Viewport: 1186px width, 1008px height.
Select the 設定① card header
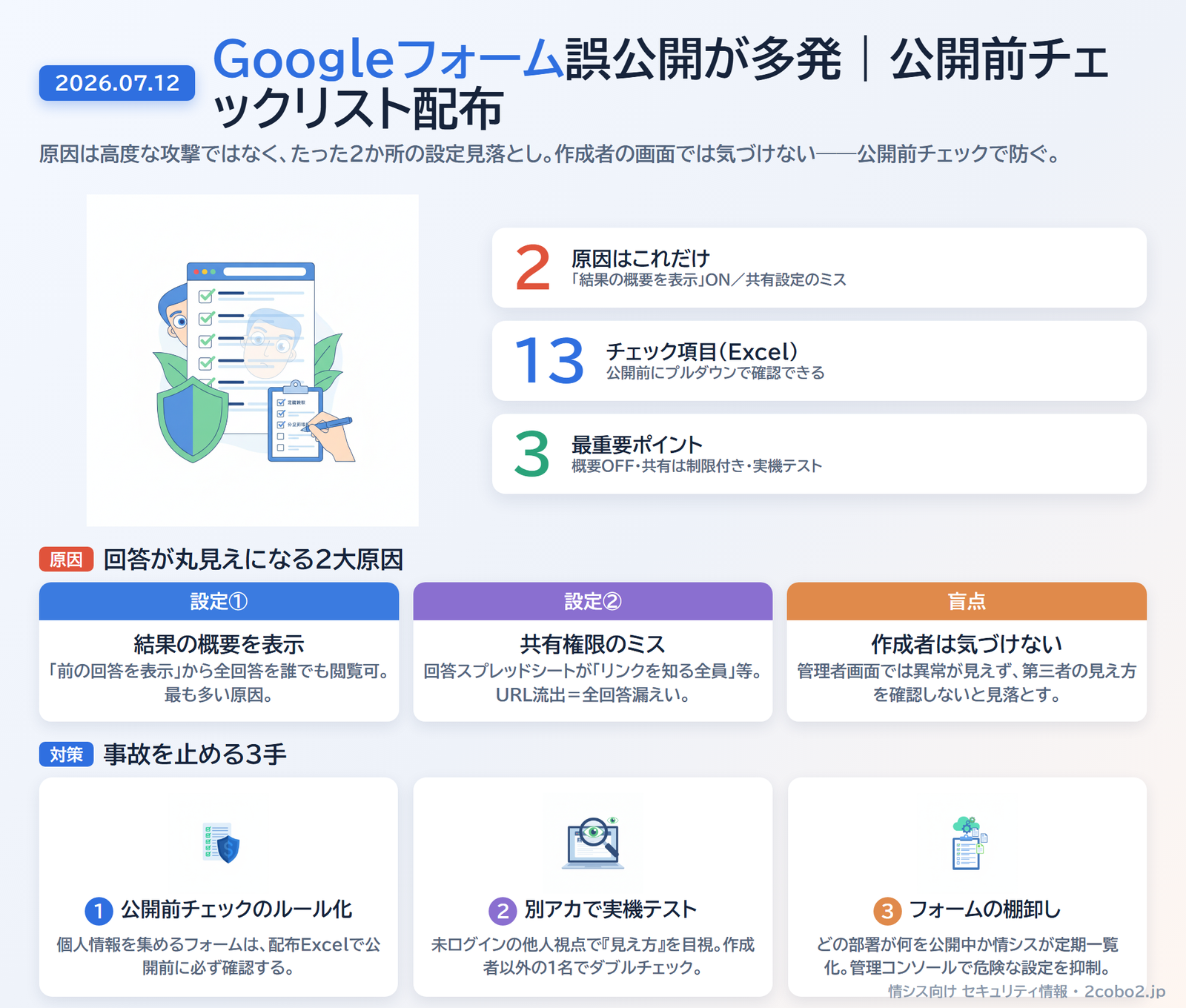tap(219, 601)
